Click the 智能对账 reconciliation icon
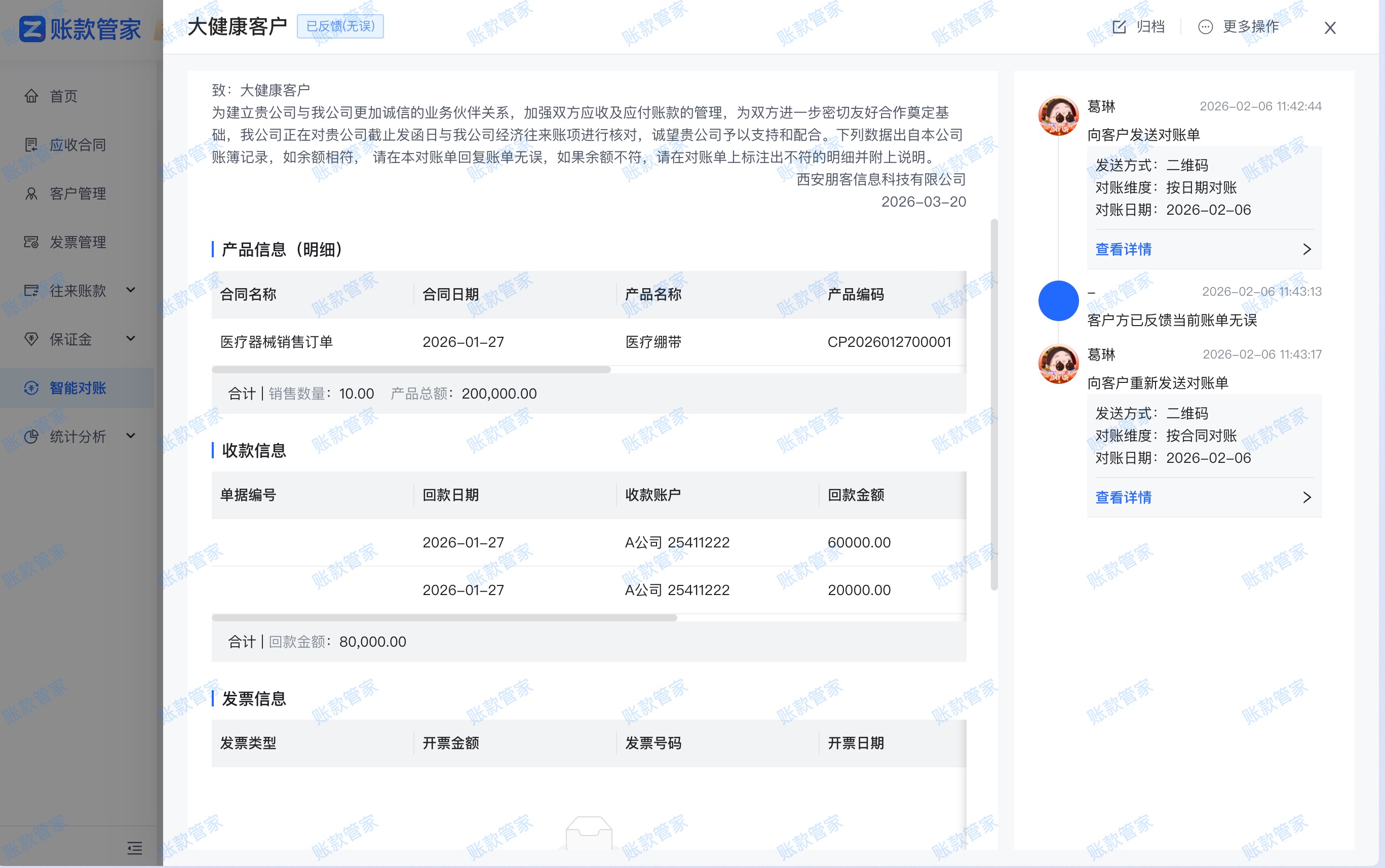 click(31, 388)
